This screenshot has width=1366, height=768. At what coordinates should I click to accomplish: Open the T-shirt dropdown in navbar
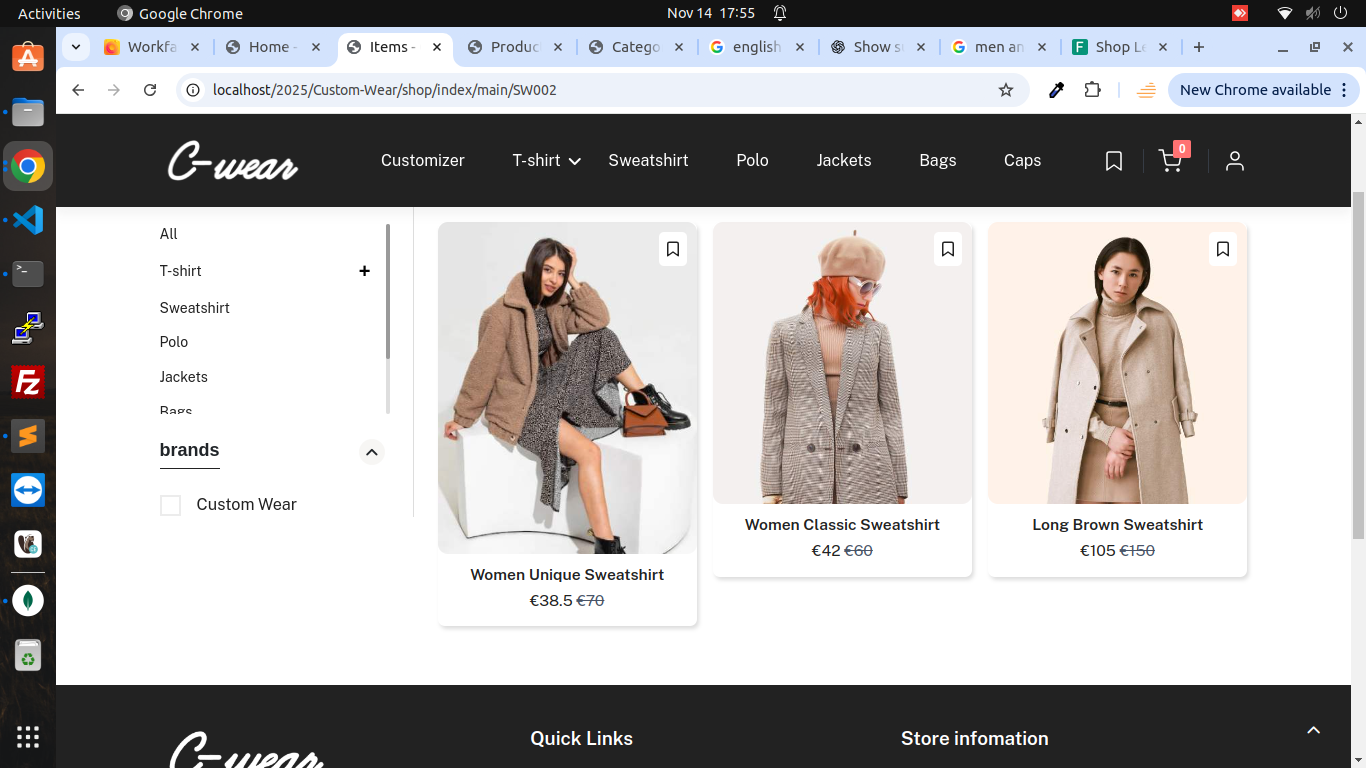[546, 161]
